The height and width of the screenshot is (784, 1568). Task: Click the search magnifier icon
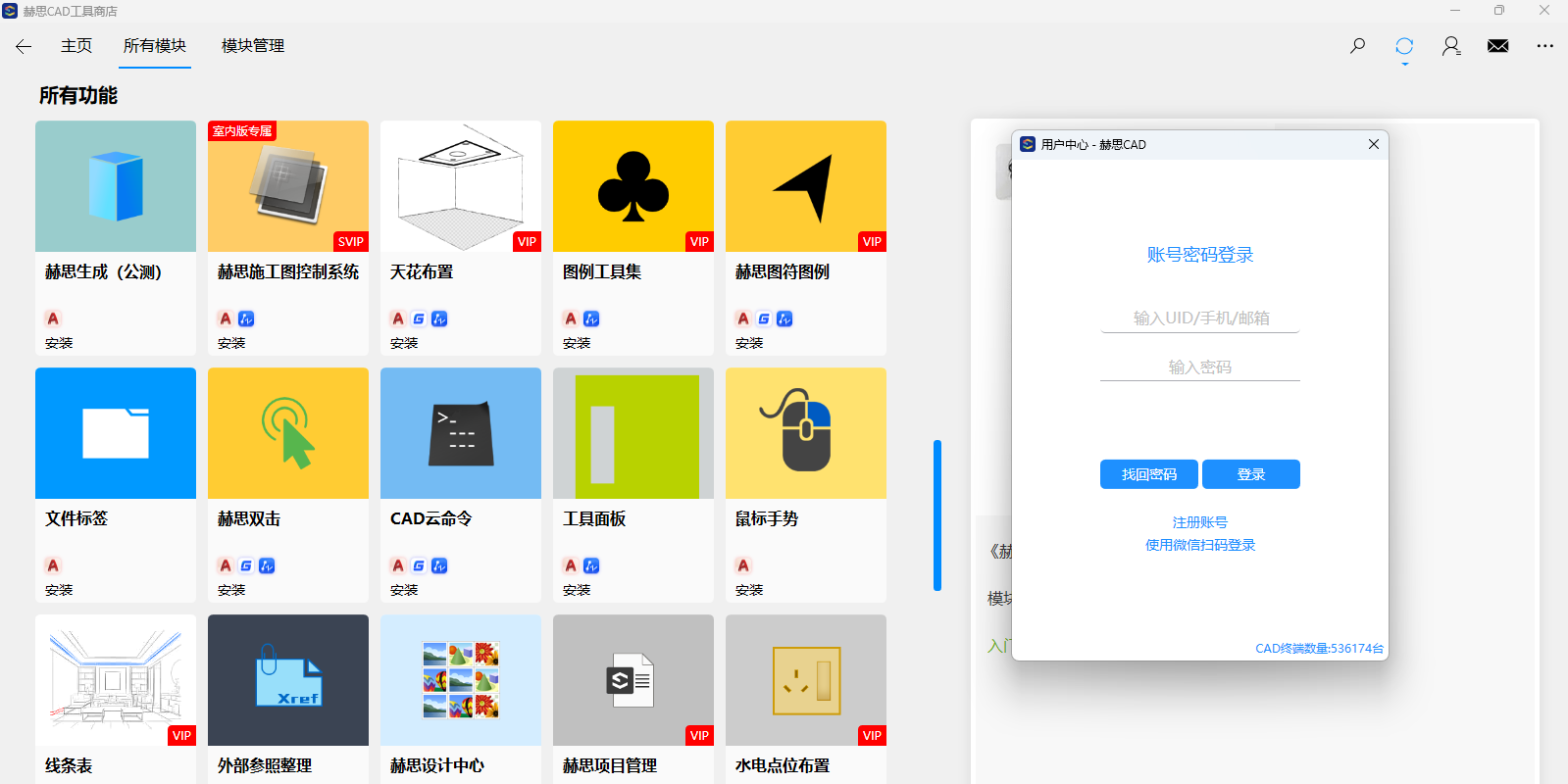pyautogui.click(x=1357, y=46)
